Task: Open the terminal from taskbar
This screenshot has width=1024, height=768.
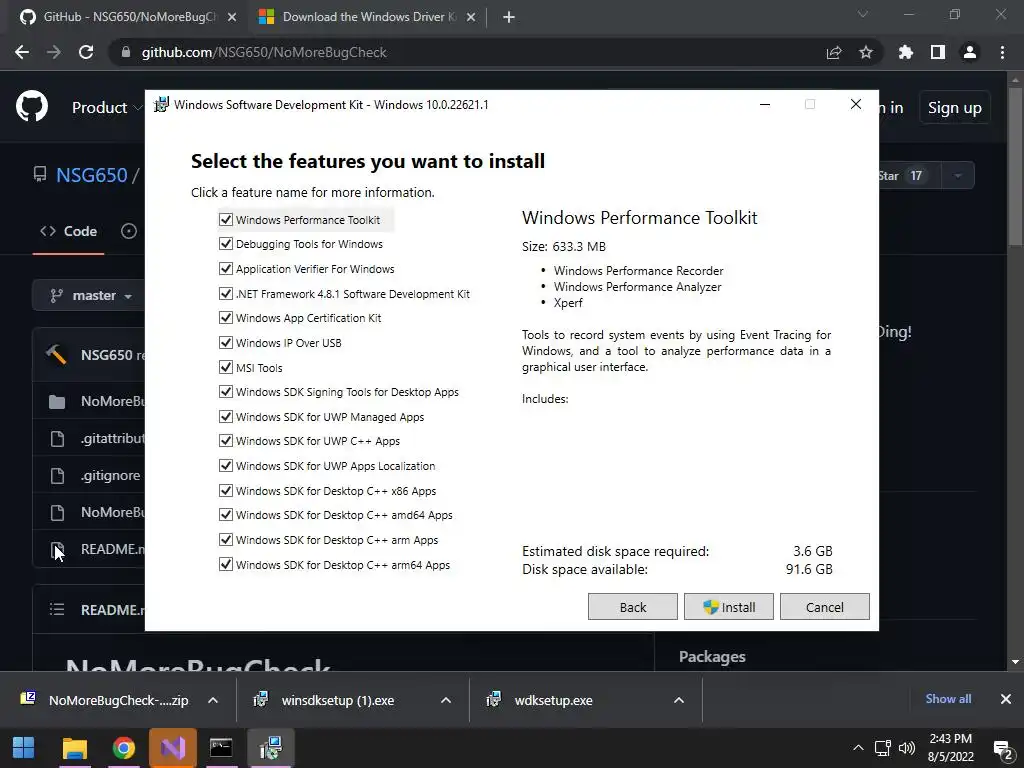Action: point(221,748)
